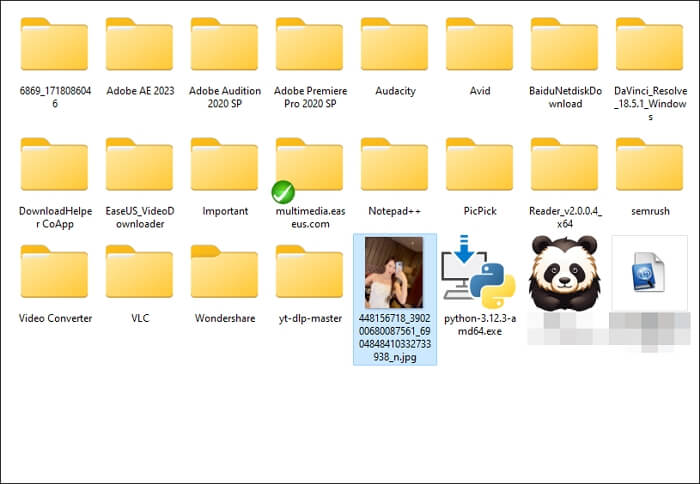Viewport: 700px width, 484px height.
Task: Select the Notepad++ folder
Action: (394, 166)
